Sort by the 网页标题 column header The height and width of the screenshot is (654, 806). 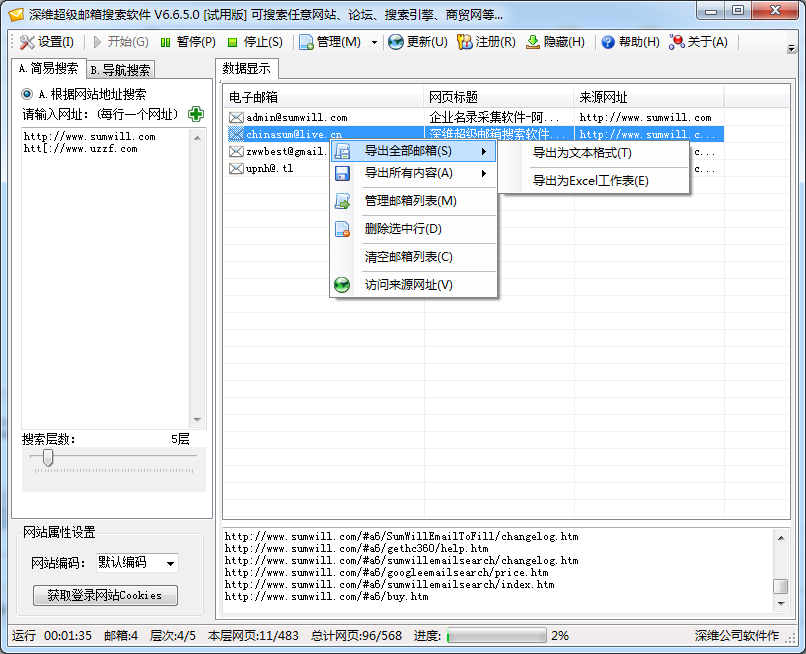pos(499,97)
